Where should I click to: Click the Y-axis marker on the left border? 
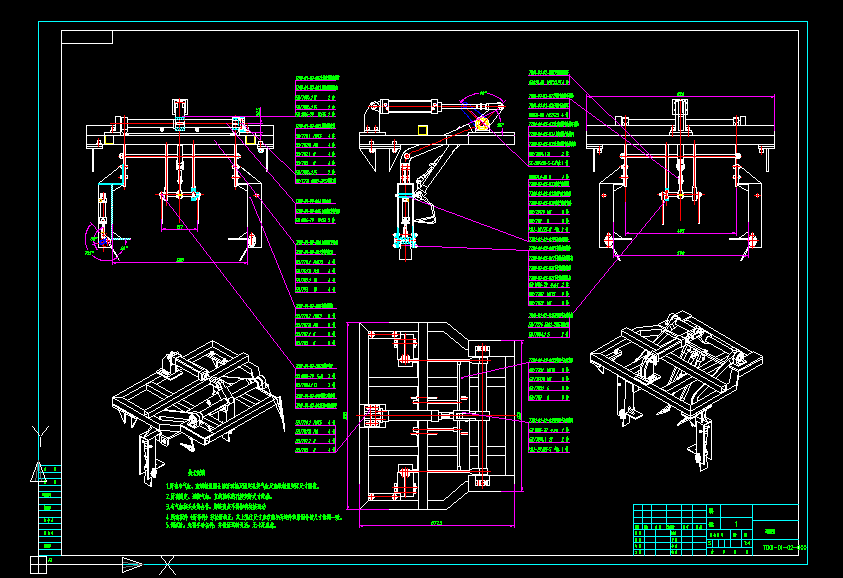pyautogui.click(x=40, y=436)
